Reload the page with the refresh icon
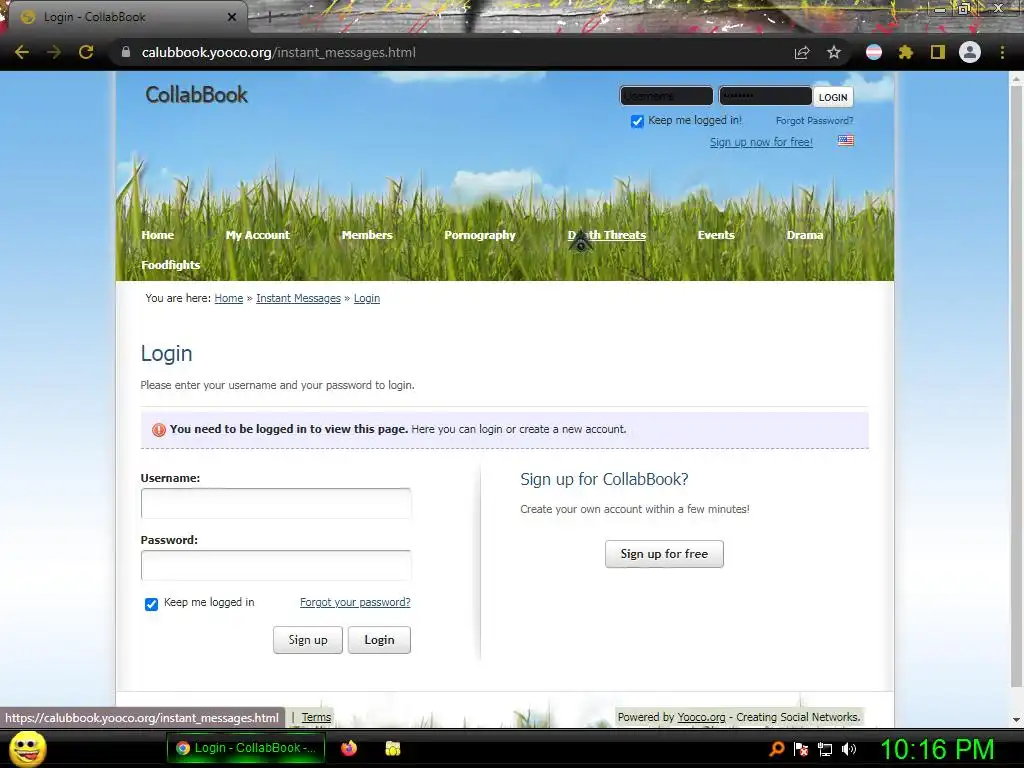1024x768 pixels. point(86,52)
